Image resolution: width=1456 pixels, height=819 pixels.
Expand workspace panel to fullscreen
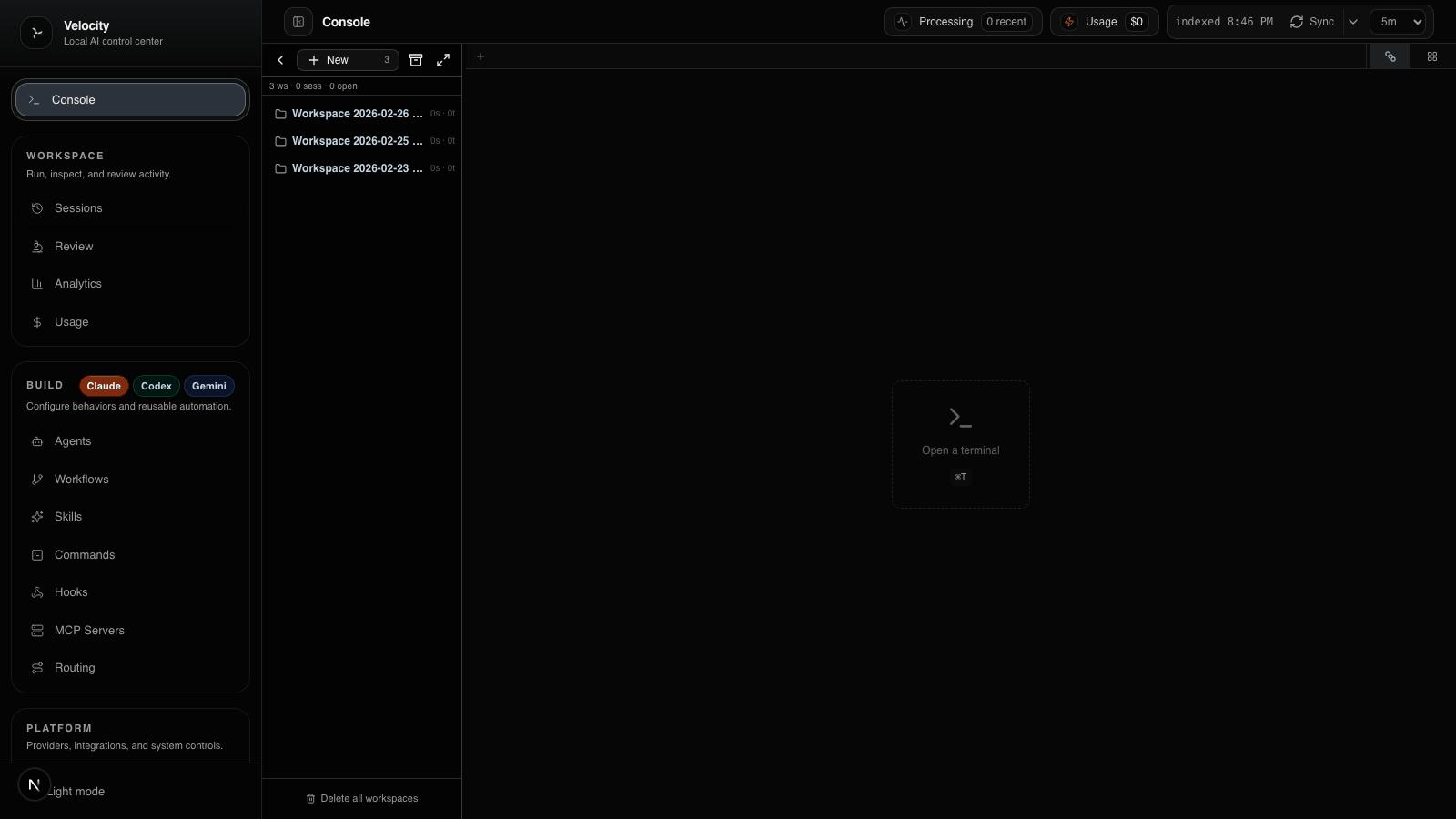click(443, 59)
